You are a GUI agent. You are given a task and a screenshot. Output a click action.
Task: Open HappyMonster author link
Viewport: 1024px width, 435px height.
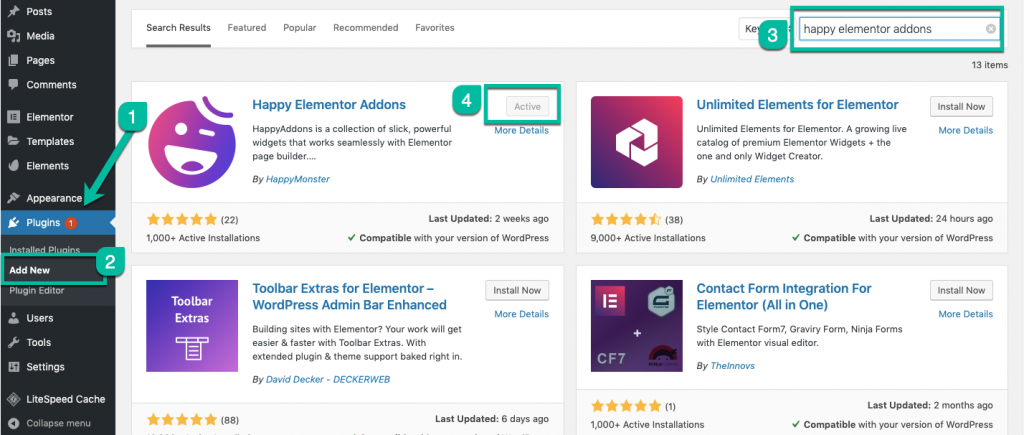[298, 179]
